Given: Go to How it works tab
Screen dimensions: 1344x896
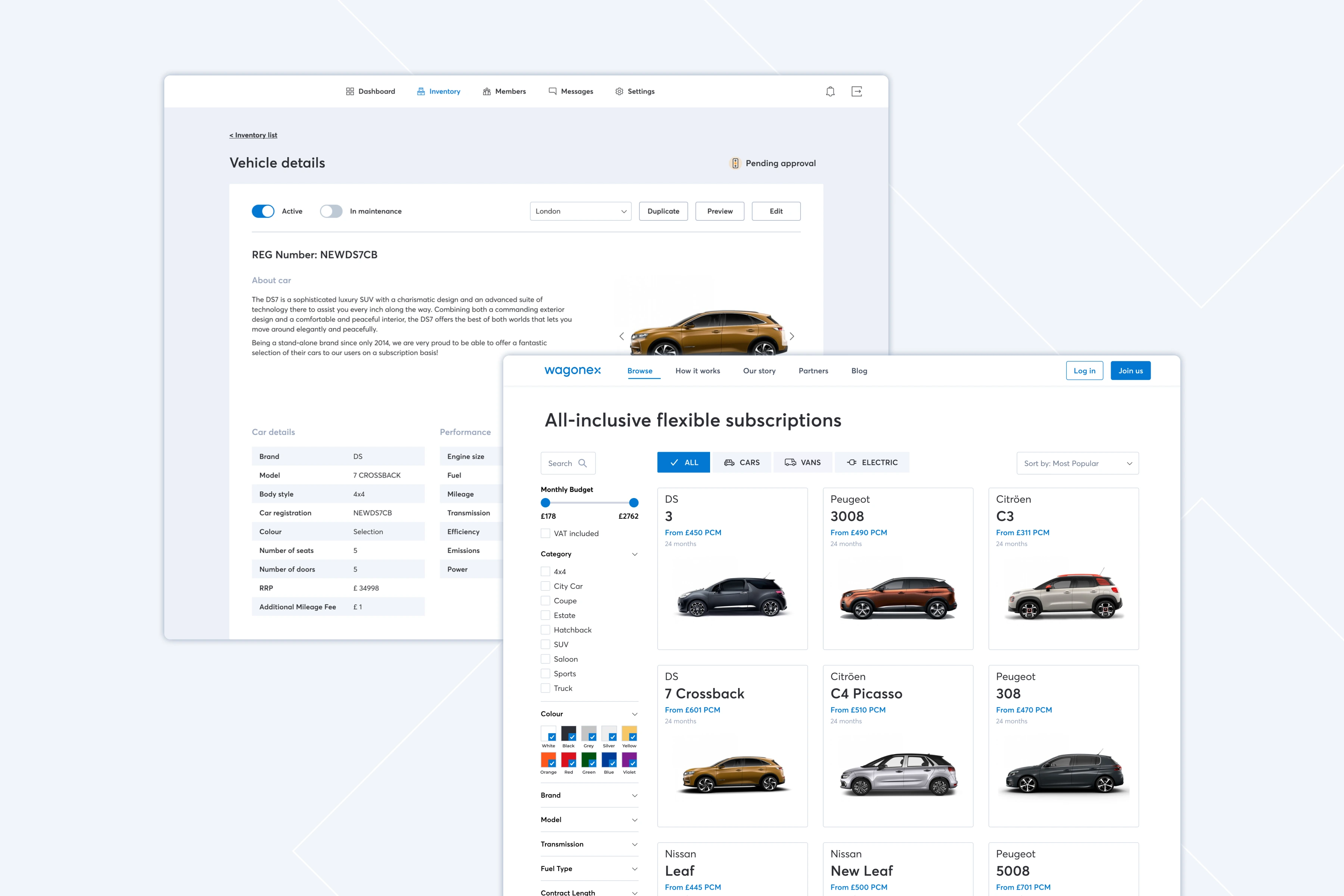Looking at the screenshot, I should [x=697, y=371].
